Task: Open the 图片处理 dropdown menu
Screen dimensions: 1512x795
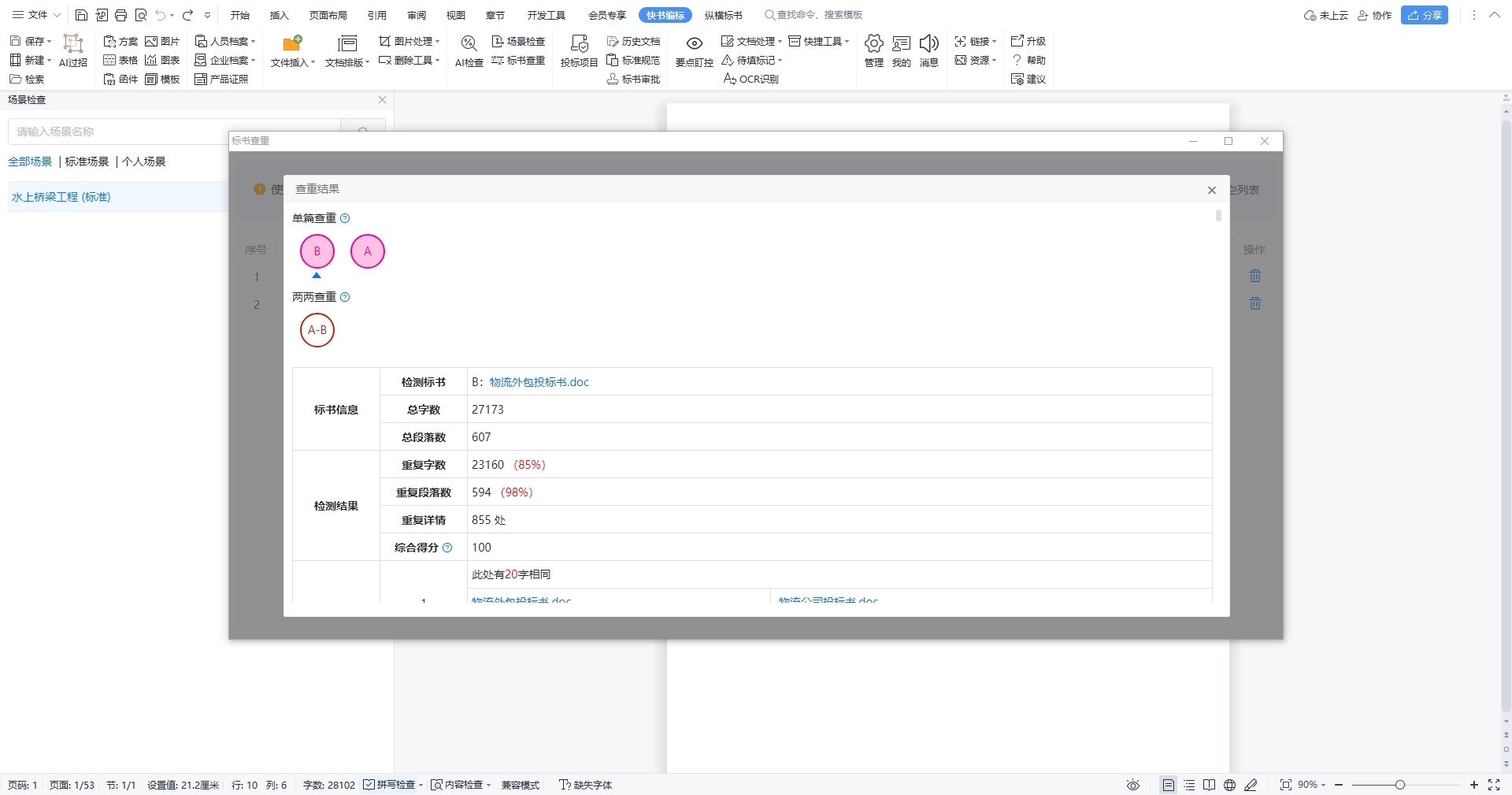Action: point(409,41)
